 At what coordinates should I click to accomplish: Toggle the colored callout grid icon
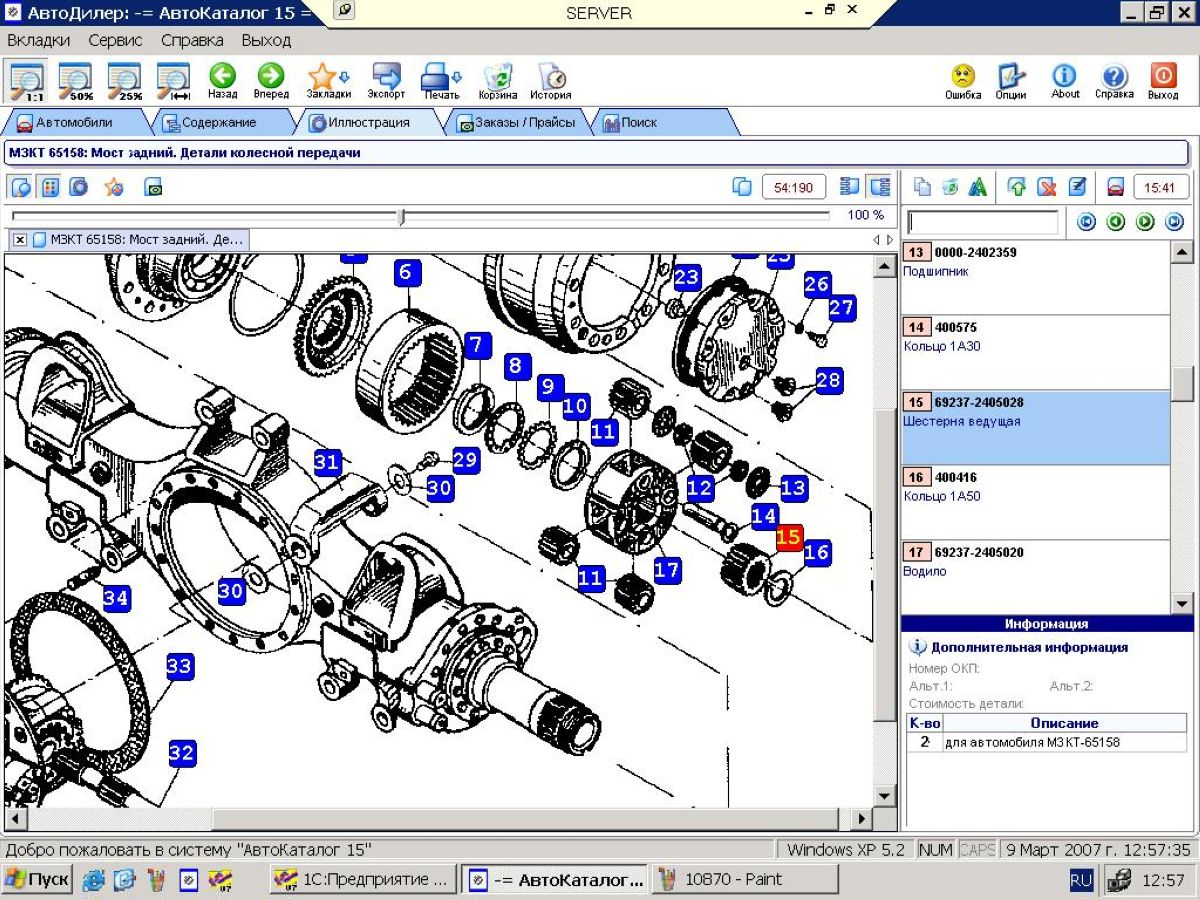(x=50, y=187)
